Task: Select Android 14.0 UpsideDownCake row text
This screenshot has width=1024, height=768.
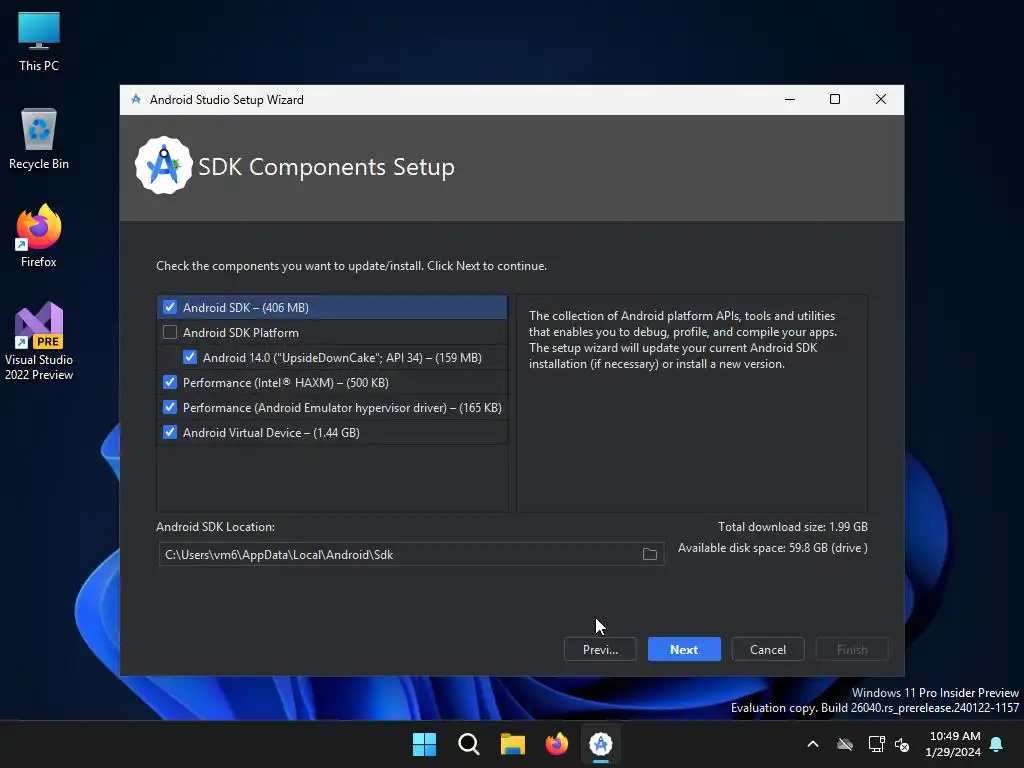Action: tap(342, 357)
